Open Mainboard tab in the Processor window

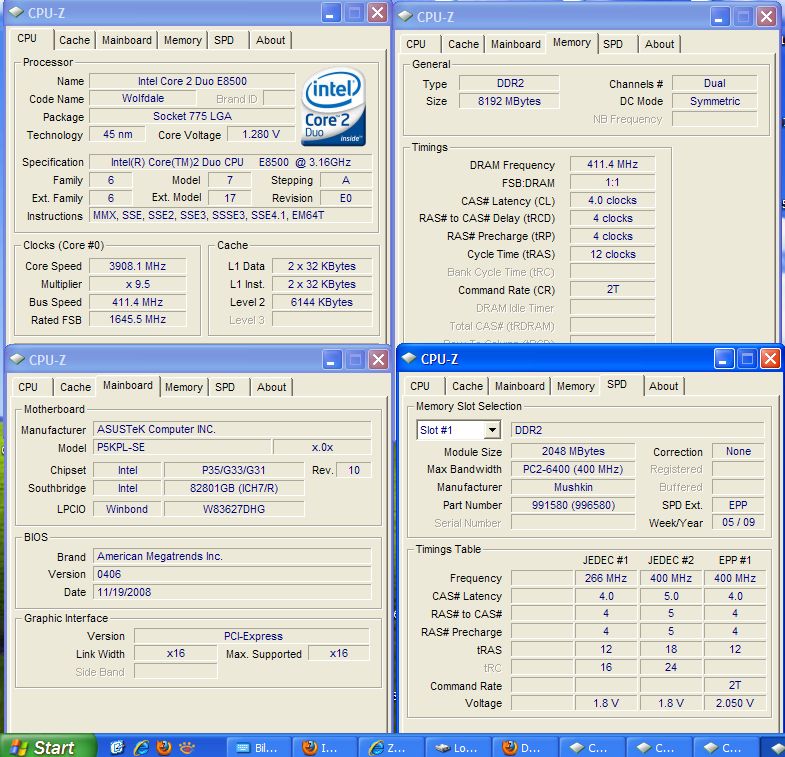click(x=127, y=40)
